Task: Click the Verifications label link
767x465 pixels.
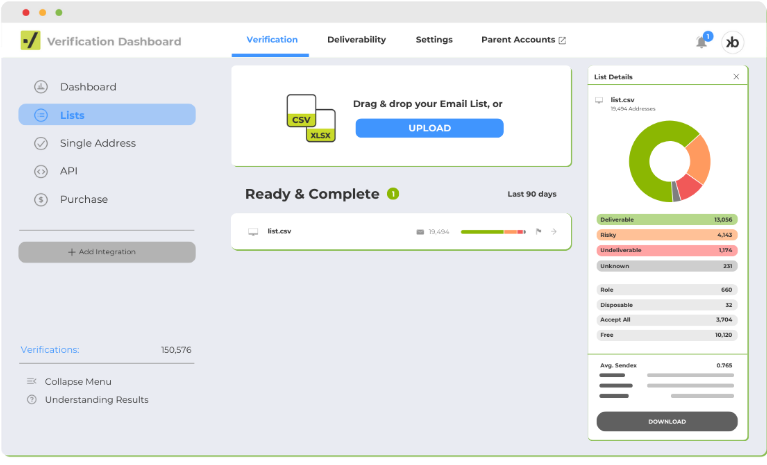Action: (50, 350)
